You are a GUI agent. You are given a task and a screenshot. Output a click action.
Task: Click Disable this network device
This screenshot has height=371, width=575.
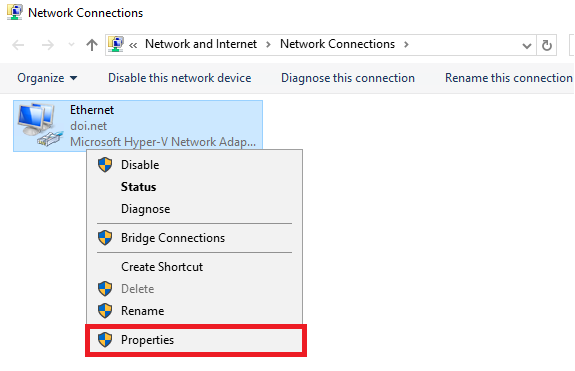click(x=180, y=78)
